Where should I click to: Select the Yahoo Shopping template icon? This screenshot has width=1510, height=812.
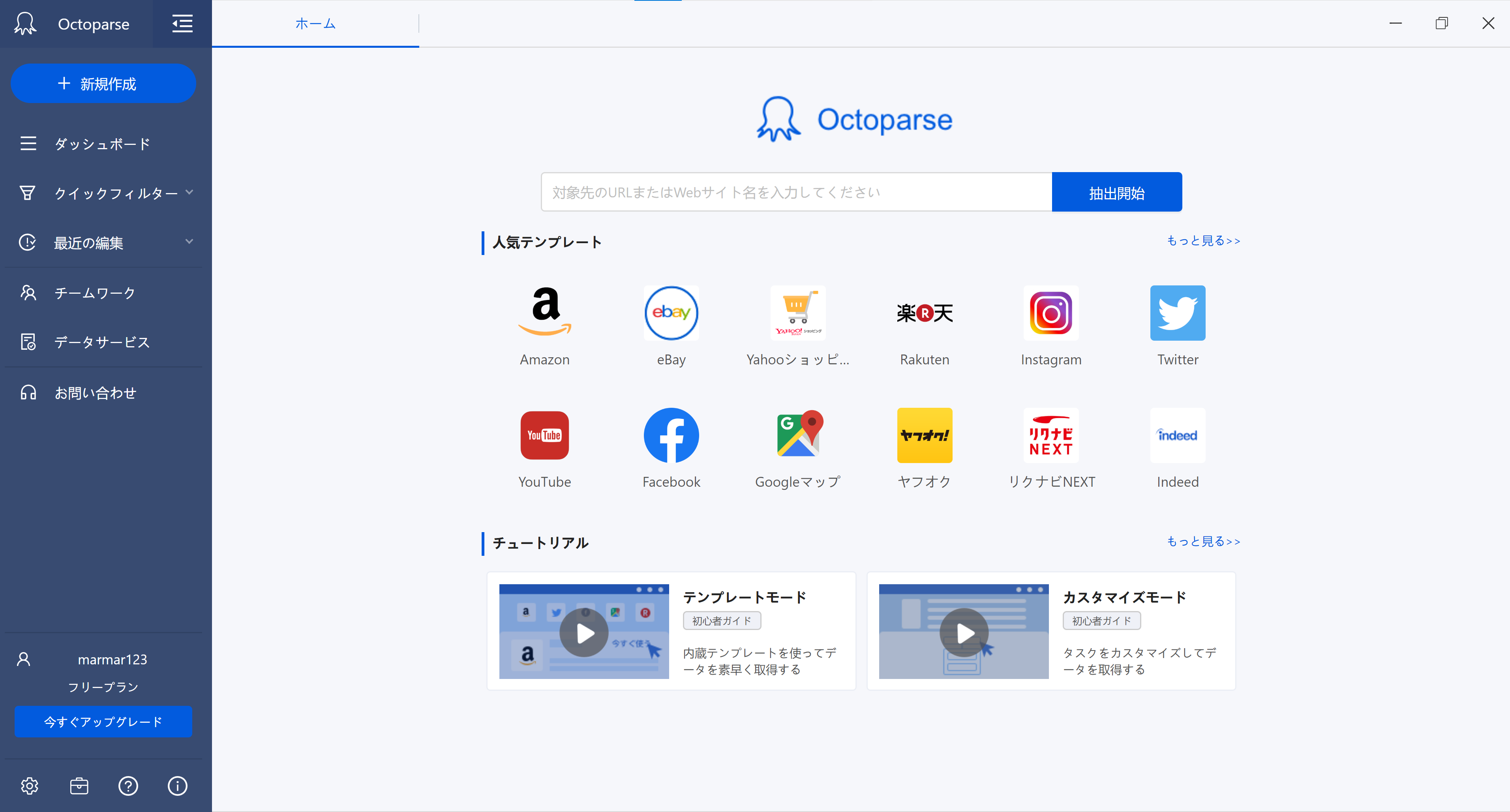(x=798, y=313)
